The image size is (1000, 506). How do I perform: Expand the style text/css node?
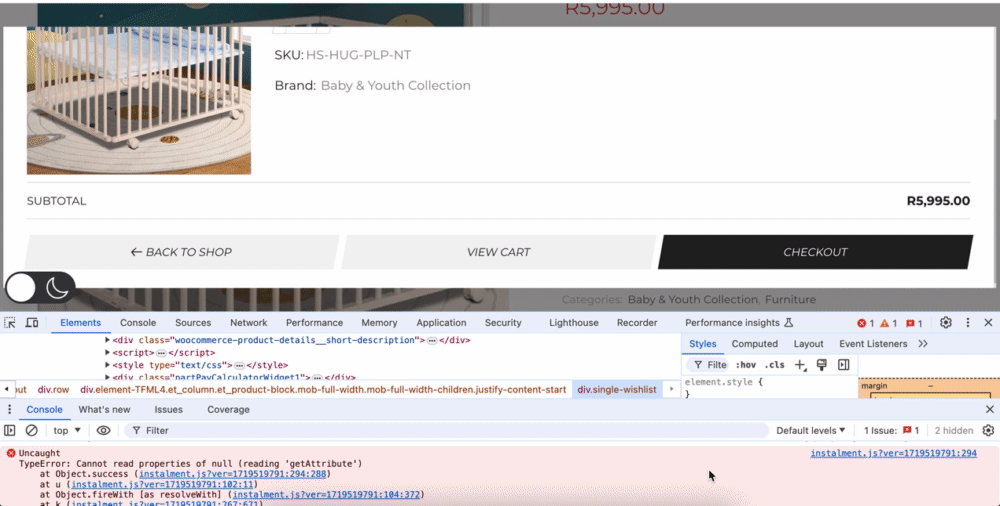pos(107,365)
